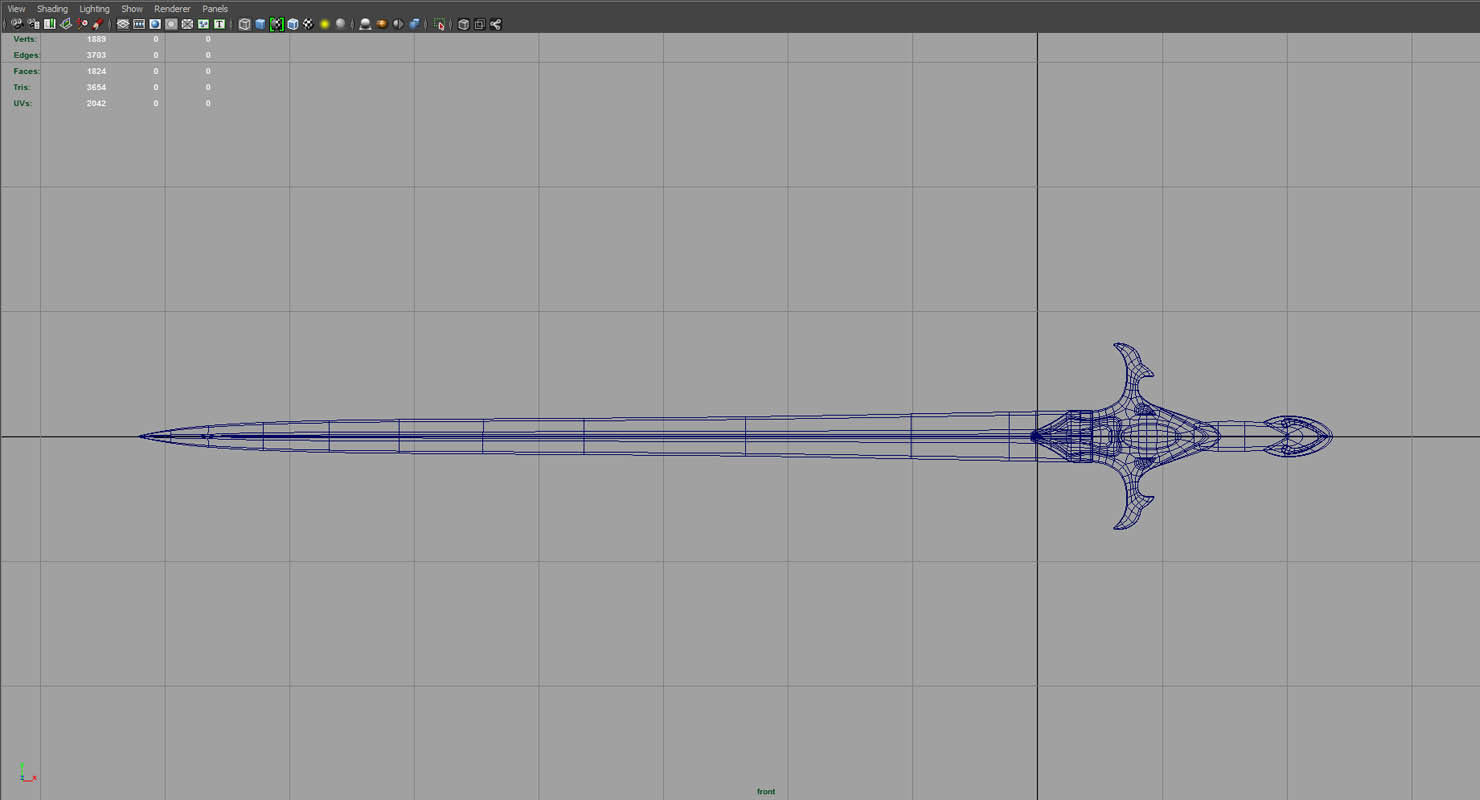Screen dimensions: 1480x800
Task: Click the High Quality rendering icon
Action: point(366,24)
